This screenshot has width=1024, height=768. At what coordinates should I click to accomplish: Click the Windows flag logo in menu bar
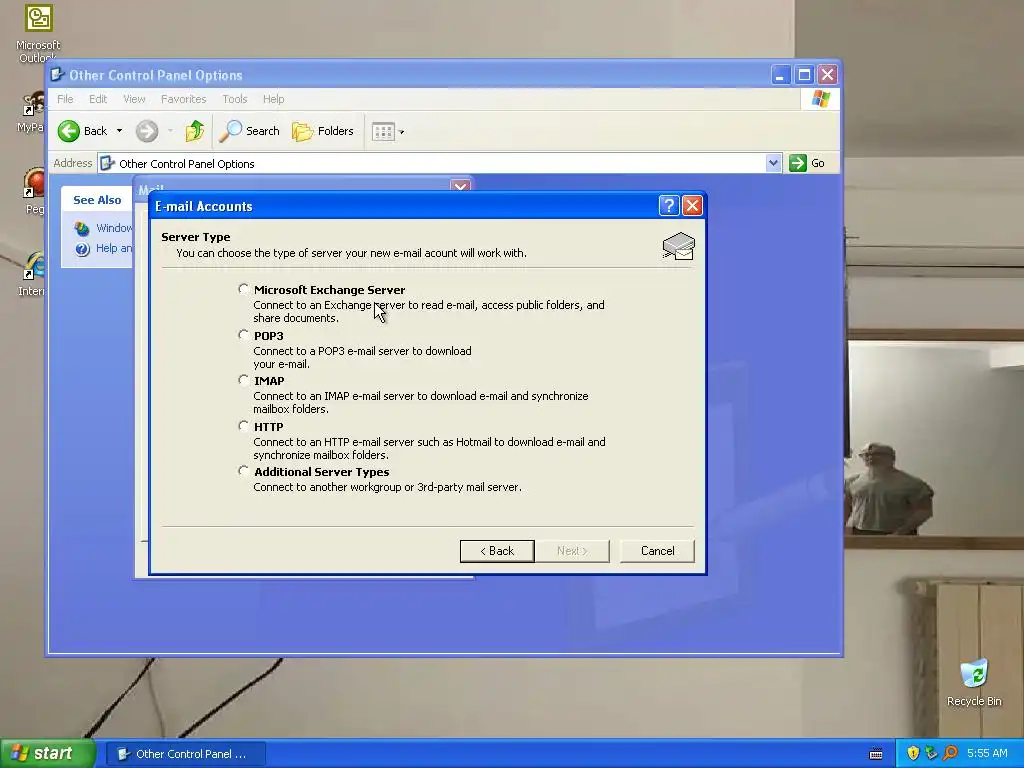(820, 99)
